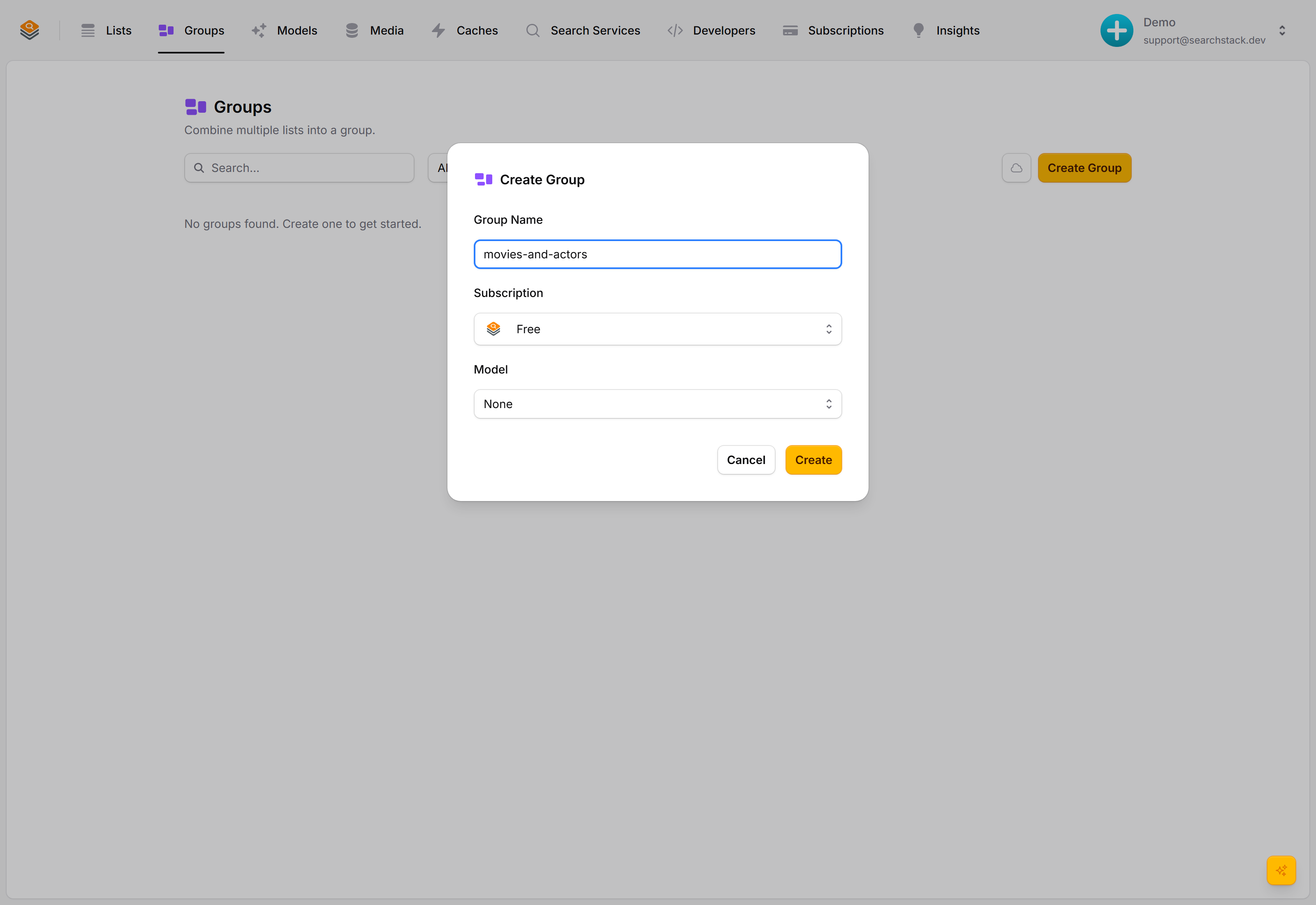Click the Search groups input field
1316x905 pixels.
(x=299, y=168)
